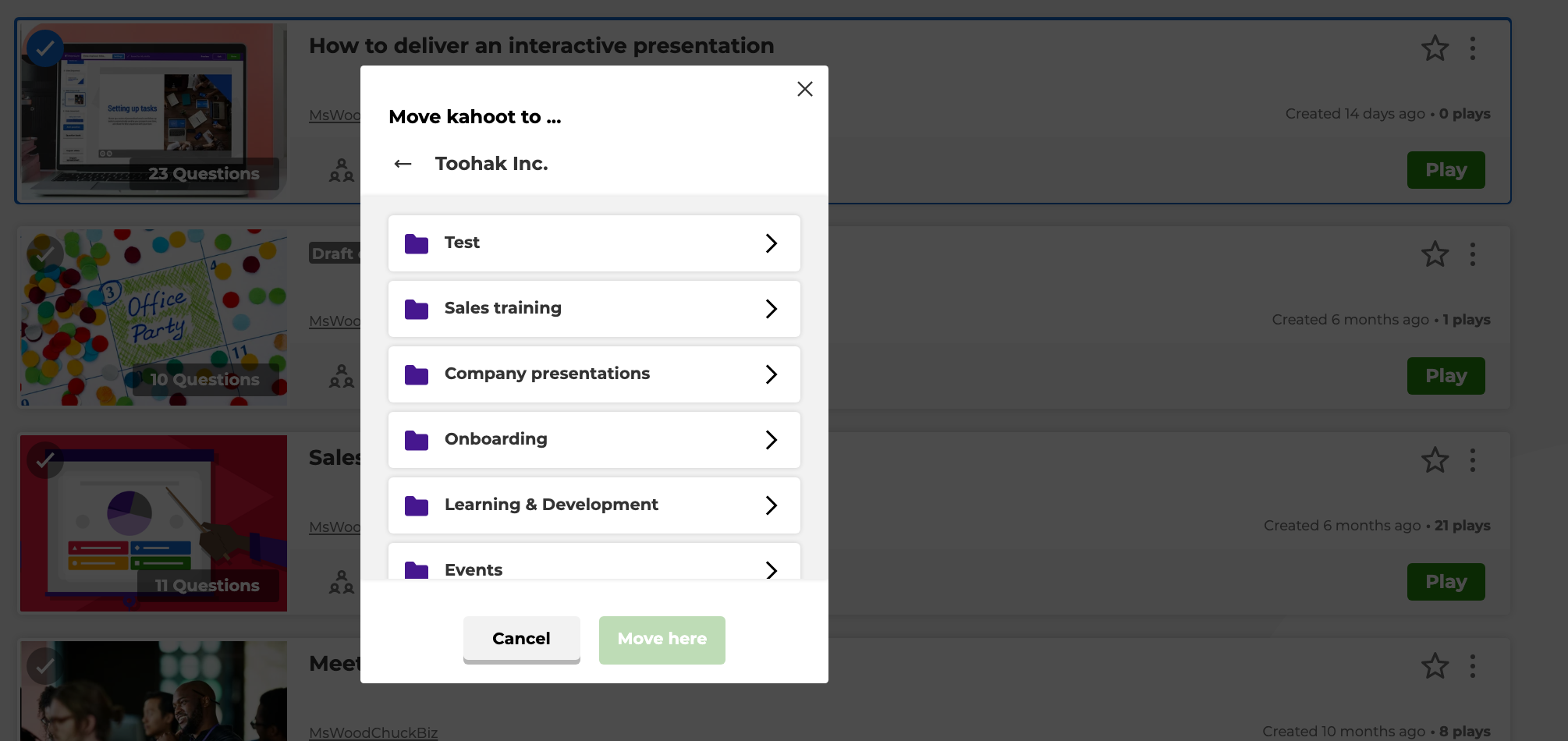Expand Company presentations folder chevron
This screenshot has width=1568, height=741.
(x=772, y=374)
